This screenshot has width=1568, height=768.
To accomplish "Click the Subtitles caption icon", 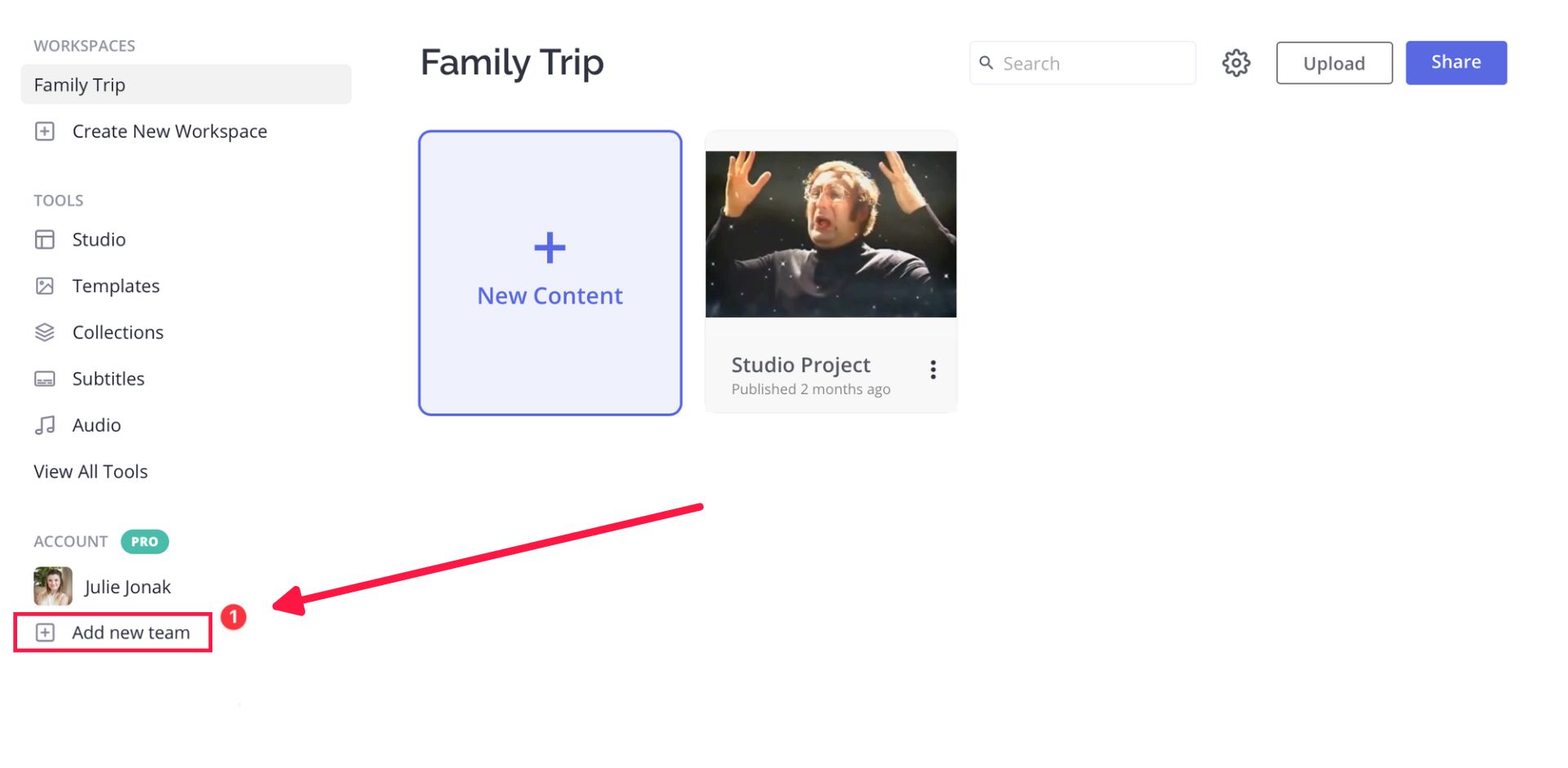I will point(45,379).
